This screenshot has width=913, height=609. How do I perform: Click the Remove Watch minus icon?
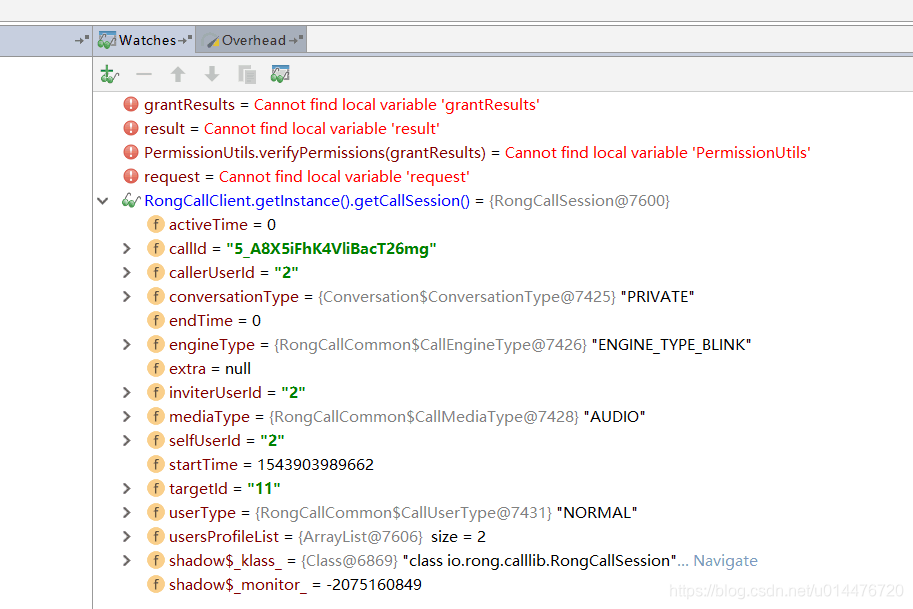click(x=144, y=75)
